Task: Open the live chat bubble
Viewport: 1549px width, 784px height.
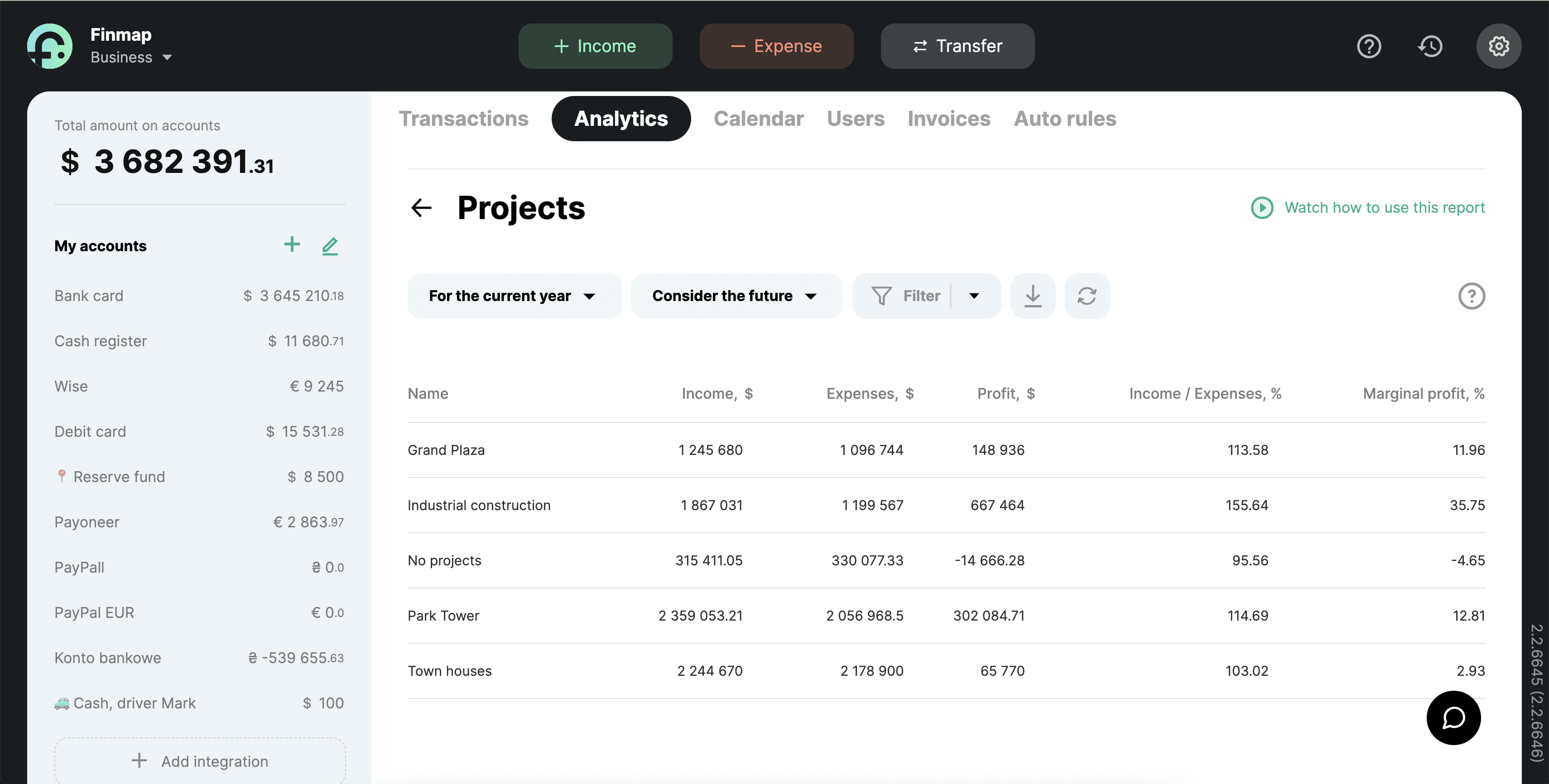Action: pyautogui.click(x=1453, y=717)
